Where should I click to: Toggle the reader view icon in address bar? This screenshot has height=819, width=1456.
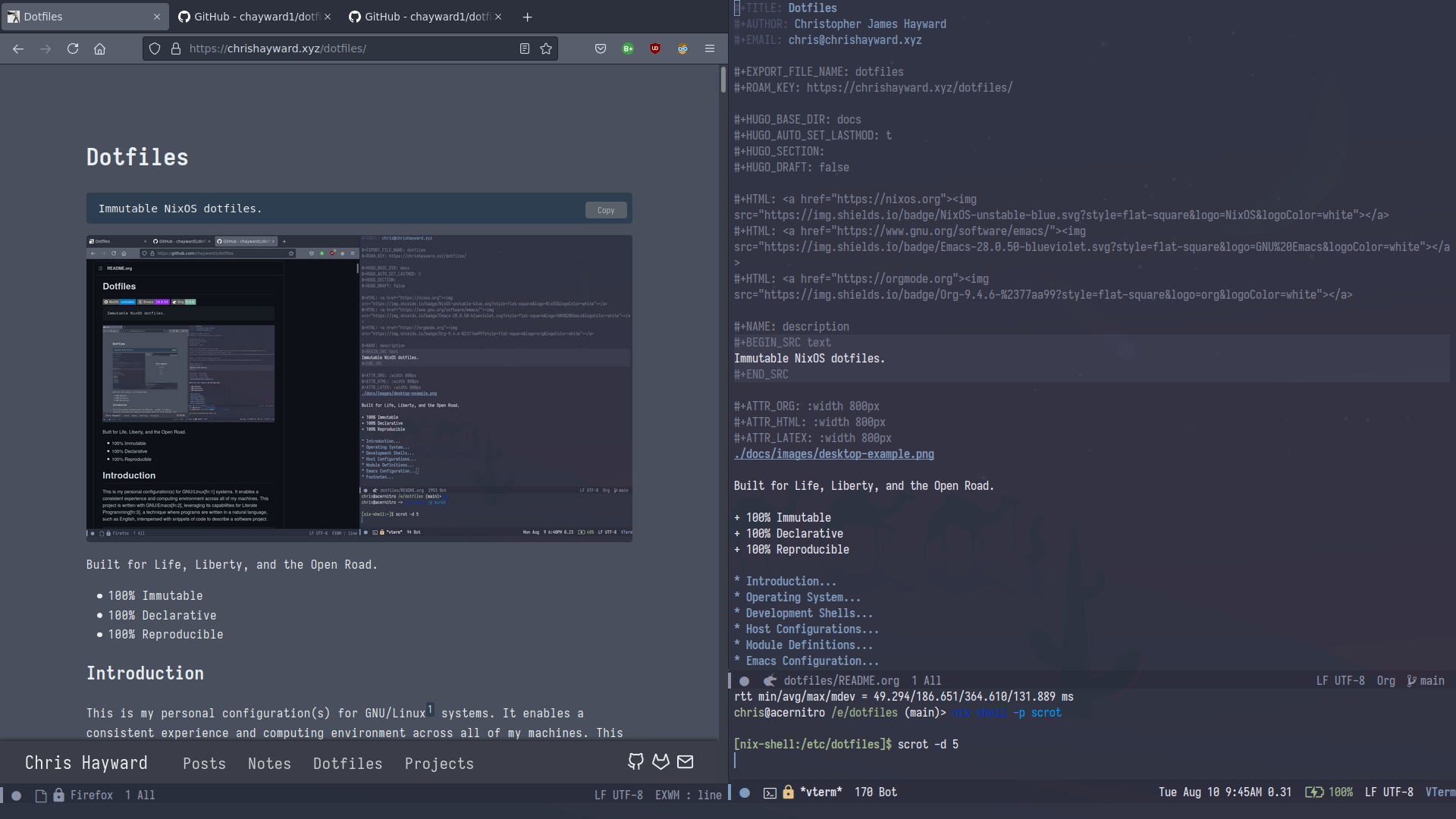click(524, 48)
